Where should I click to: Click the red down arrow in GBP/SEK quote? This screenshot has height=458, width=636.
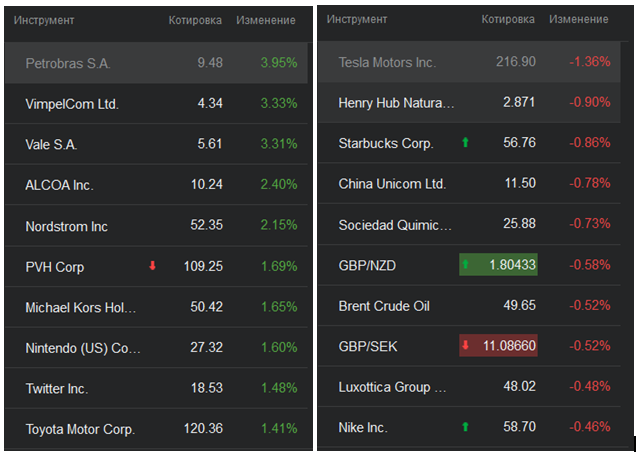coord(466,346)
